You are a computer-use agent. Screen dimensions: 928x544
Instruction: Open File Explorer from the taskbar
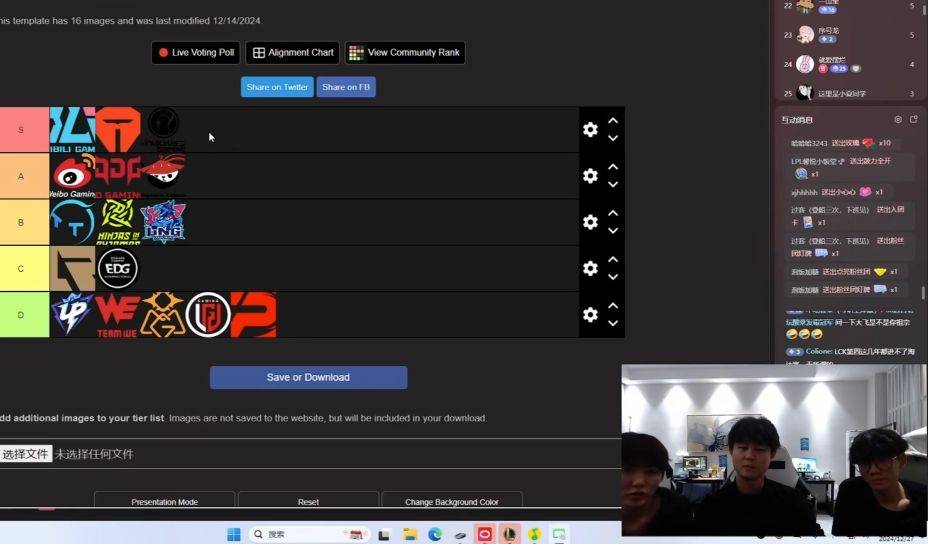[x=409, y=535]
